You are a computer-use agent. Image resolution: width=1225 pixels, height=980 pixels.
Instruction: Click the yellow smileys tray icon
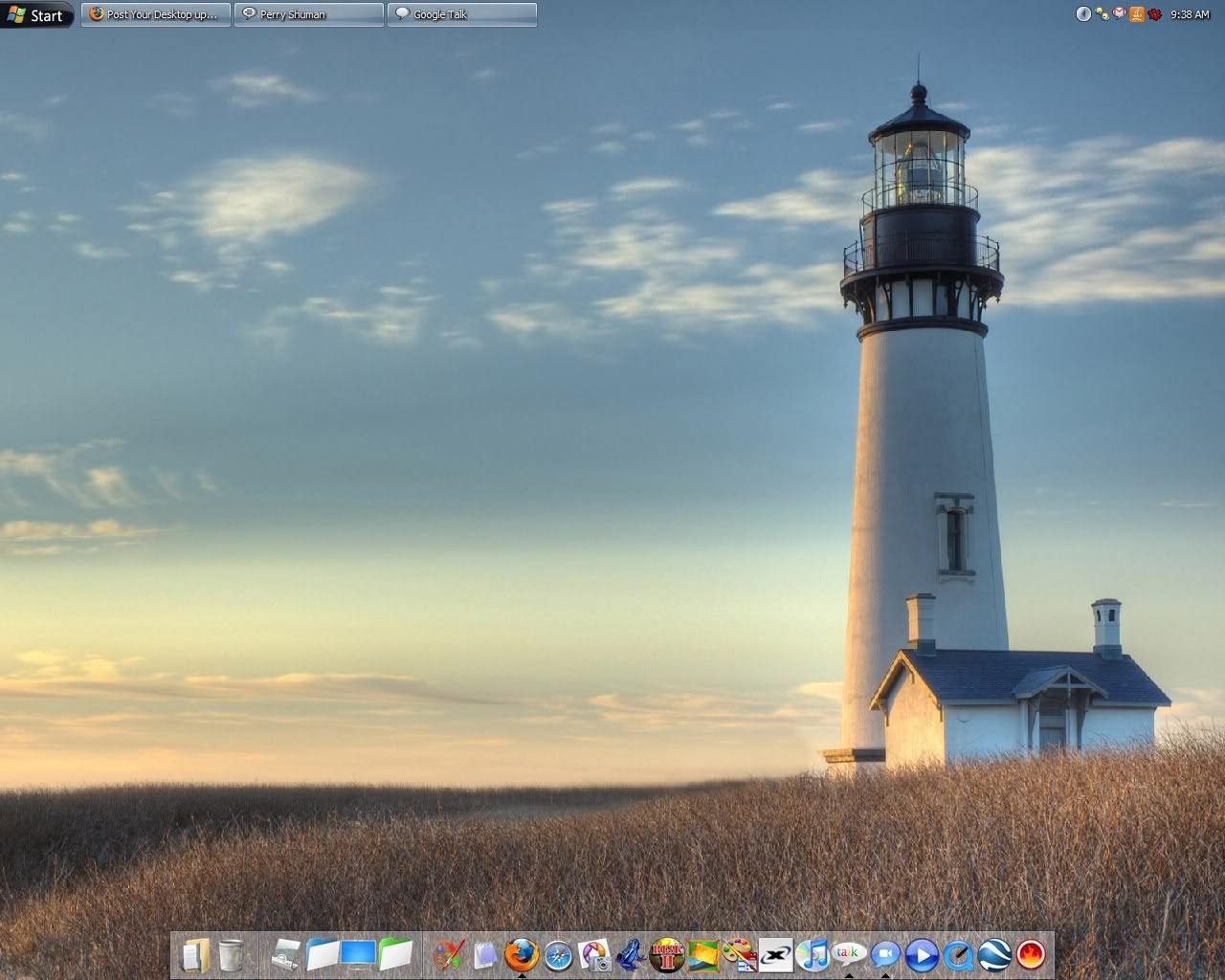point(1102,14)
